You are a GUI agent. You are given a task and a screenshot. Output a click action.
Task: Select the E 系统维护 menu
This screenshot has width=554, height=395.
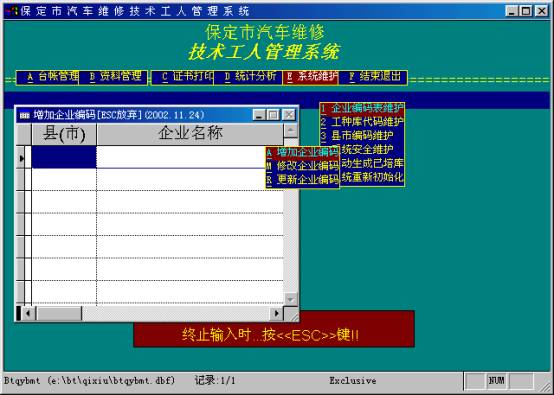click(311, 77)
